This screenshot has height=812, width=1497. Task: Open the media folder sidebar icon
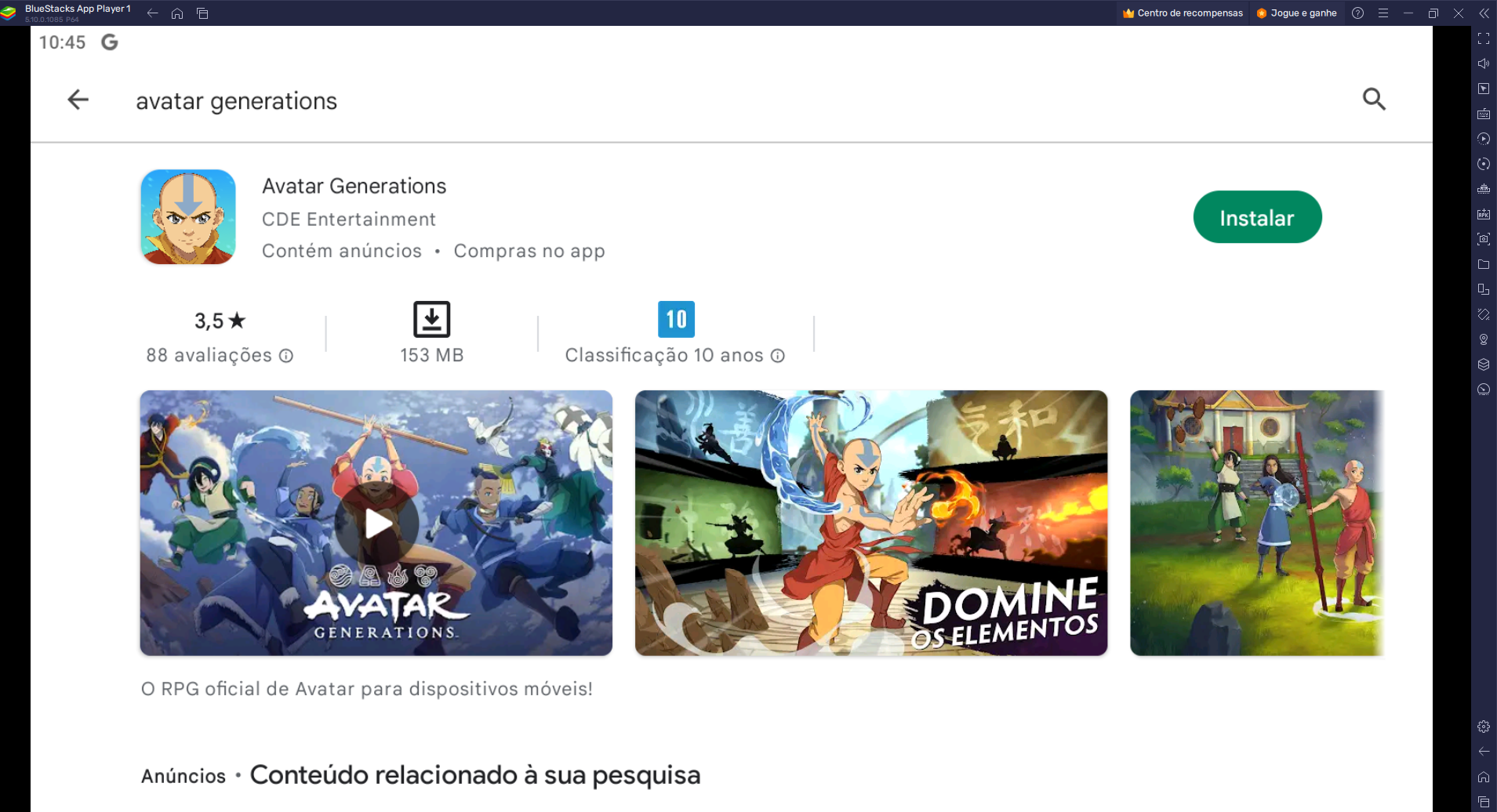point(1484,264)
